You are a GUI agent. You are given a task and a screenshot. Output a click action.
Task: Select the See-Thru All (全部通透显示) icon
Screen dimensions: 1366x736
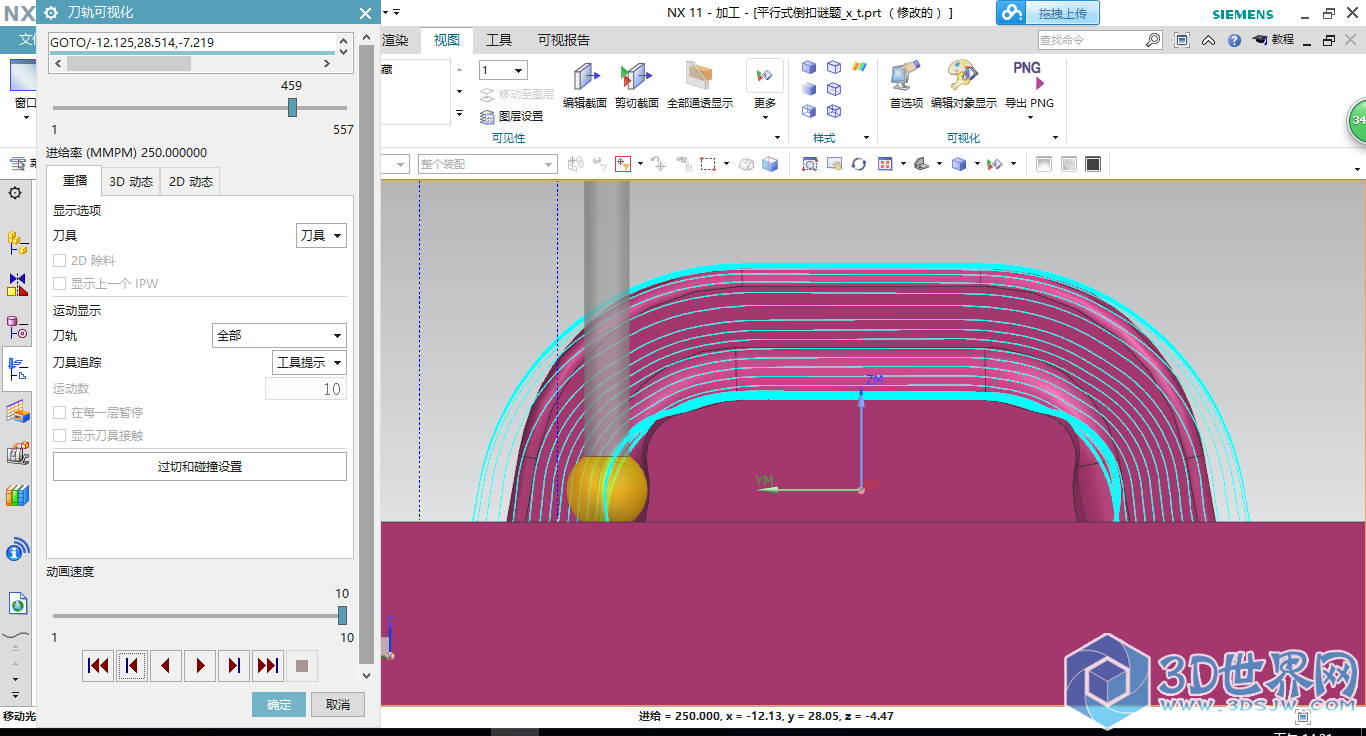699,78
